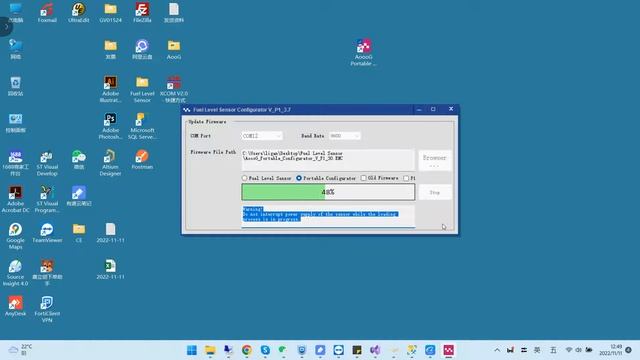Open the Windows Start menu
Image resolution: width=640 pixels, height=360 pixels.
(x=191, y=350)
